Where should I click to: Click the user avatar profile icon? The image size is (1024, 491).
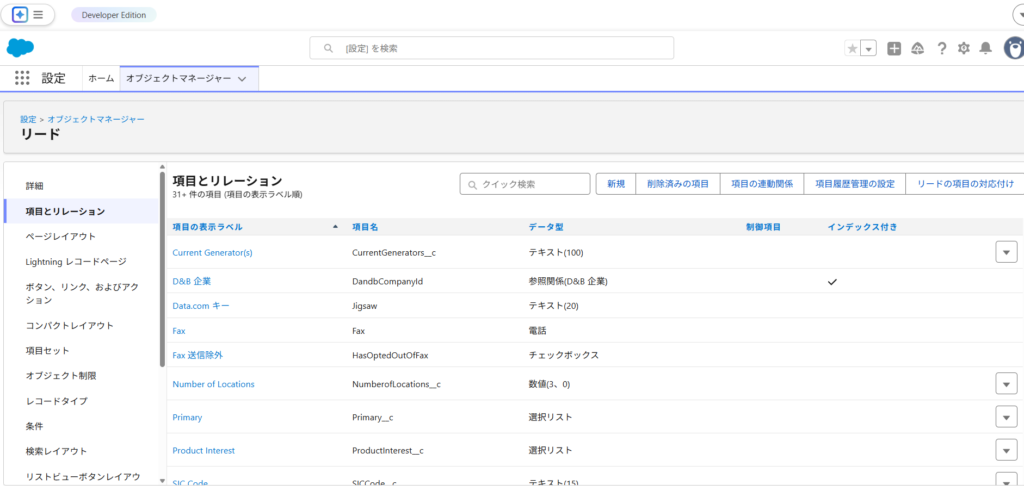[x=1013, y=48]
